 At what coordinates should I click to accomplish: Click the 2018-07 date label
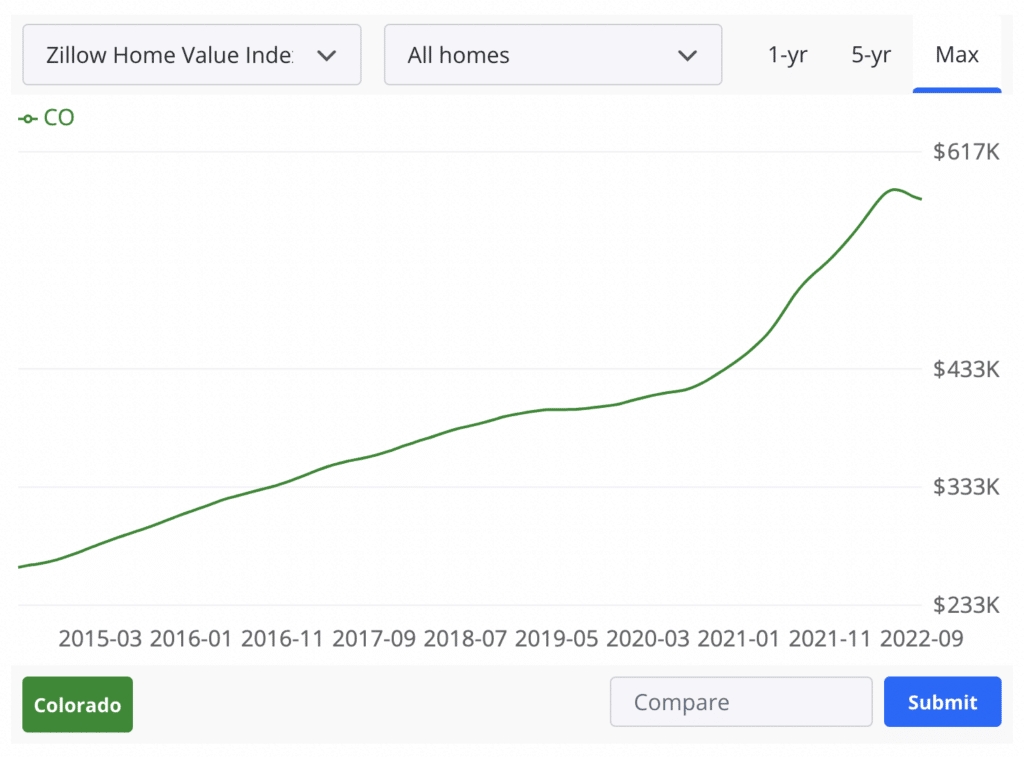pyautogui.click(x=465, y=639)
